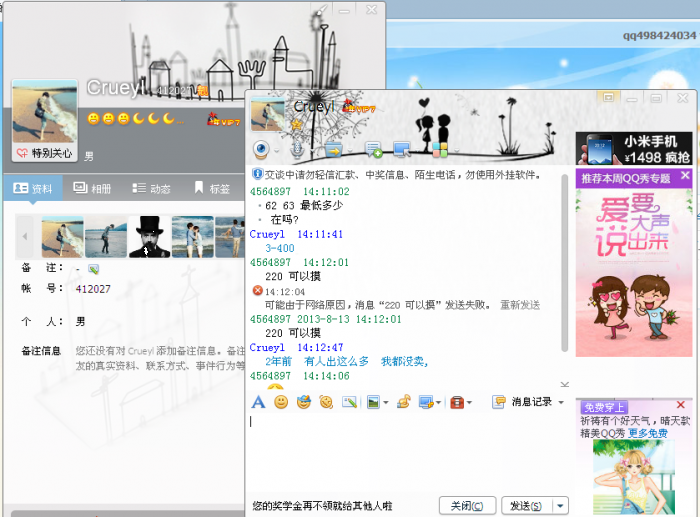This screenshot has height=517, width=700.
Task: Click the message text 3-400
Action: tap(280, 248)
